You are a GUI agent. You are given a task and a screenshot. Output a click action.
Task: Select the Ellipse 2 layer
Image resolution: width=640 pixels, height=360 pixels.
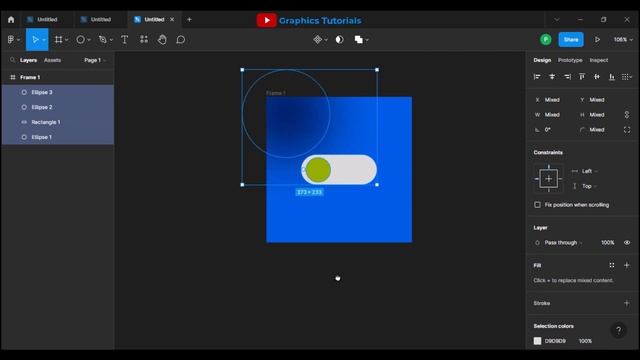(58, 107)
